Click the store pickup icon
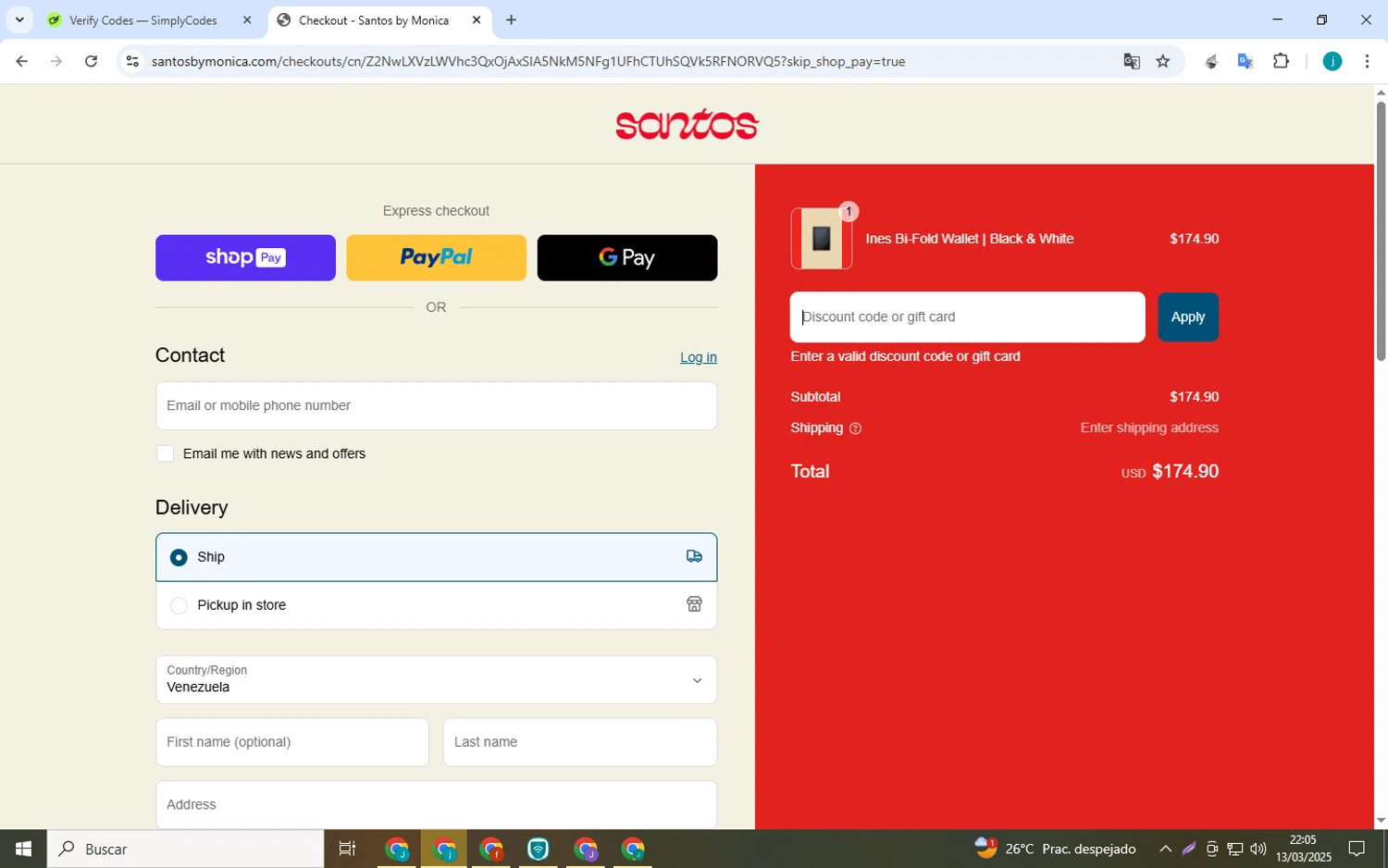Screen dimensions: 1388x868 tap(694, 604)
